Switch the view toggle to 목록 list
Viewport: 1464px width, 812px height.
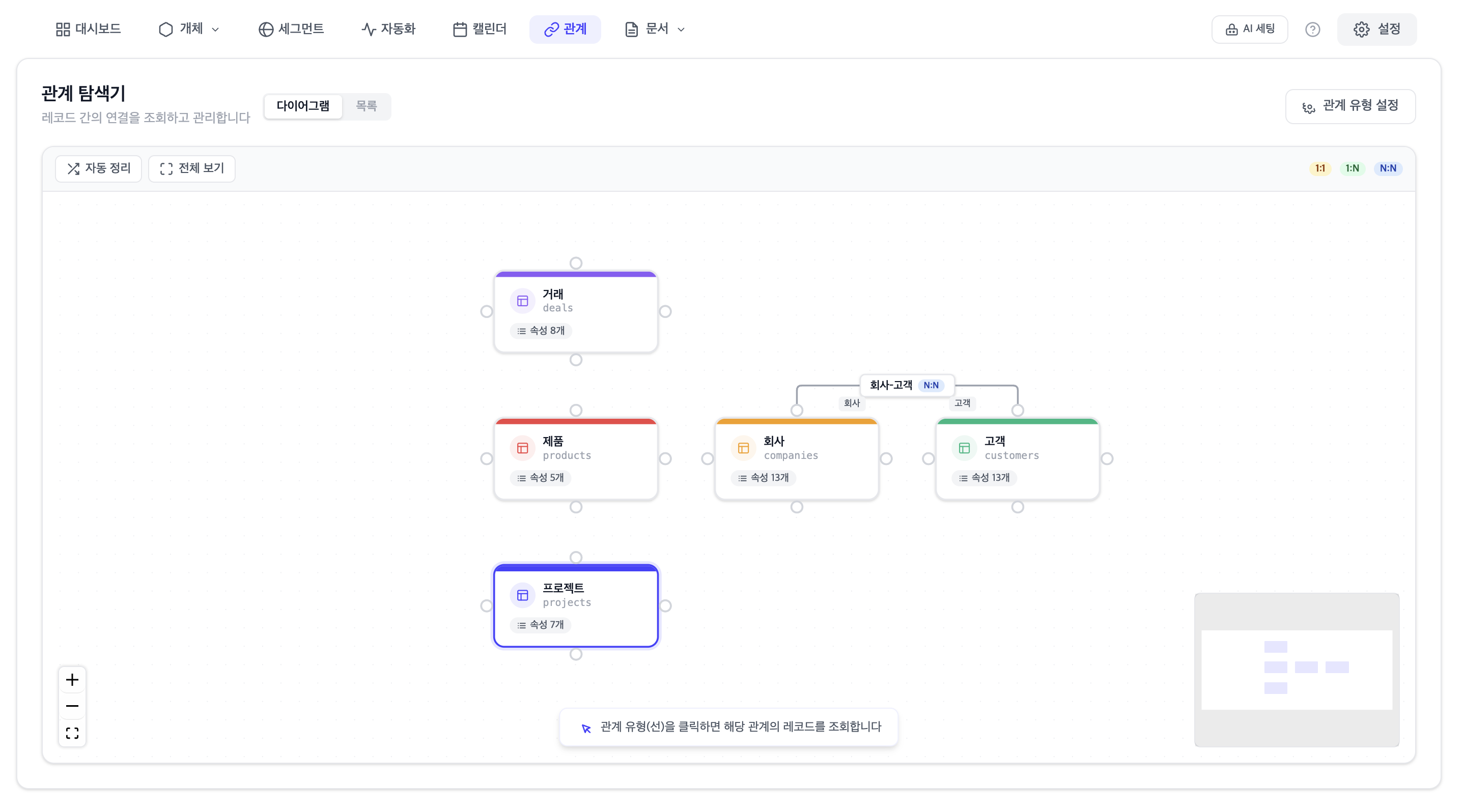pos(367,106)
